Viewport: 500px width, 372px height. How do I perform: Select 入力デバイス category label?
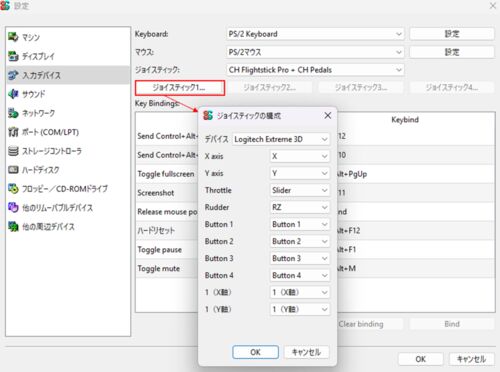tap(41, 75)
